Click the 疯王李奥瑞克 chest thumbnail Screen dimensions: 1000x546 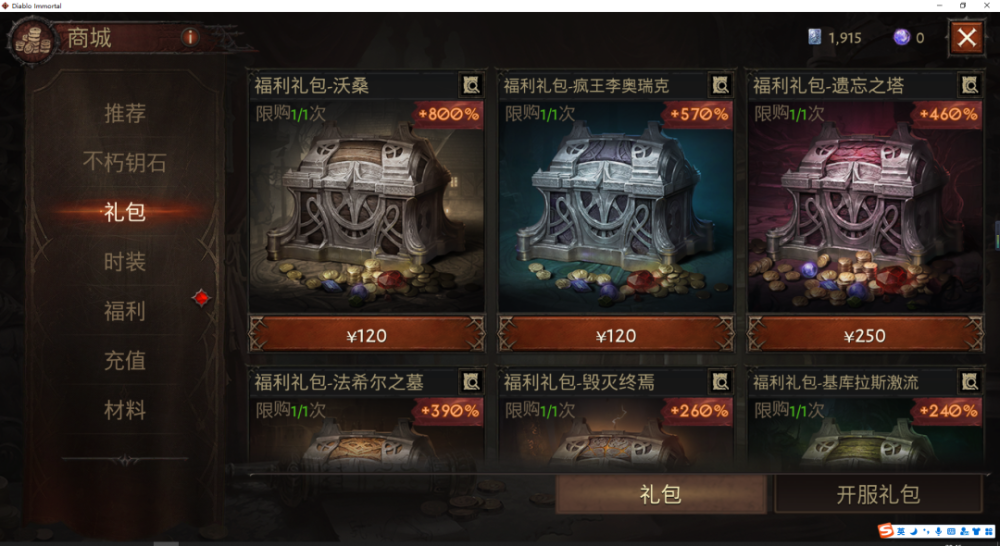(616, 206)
